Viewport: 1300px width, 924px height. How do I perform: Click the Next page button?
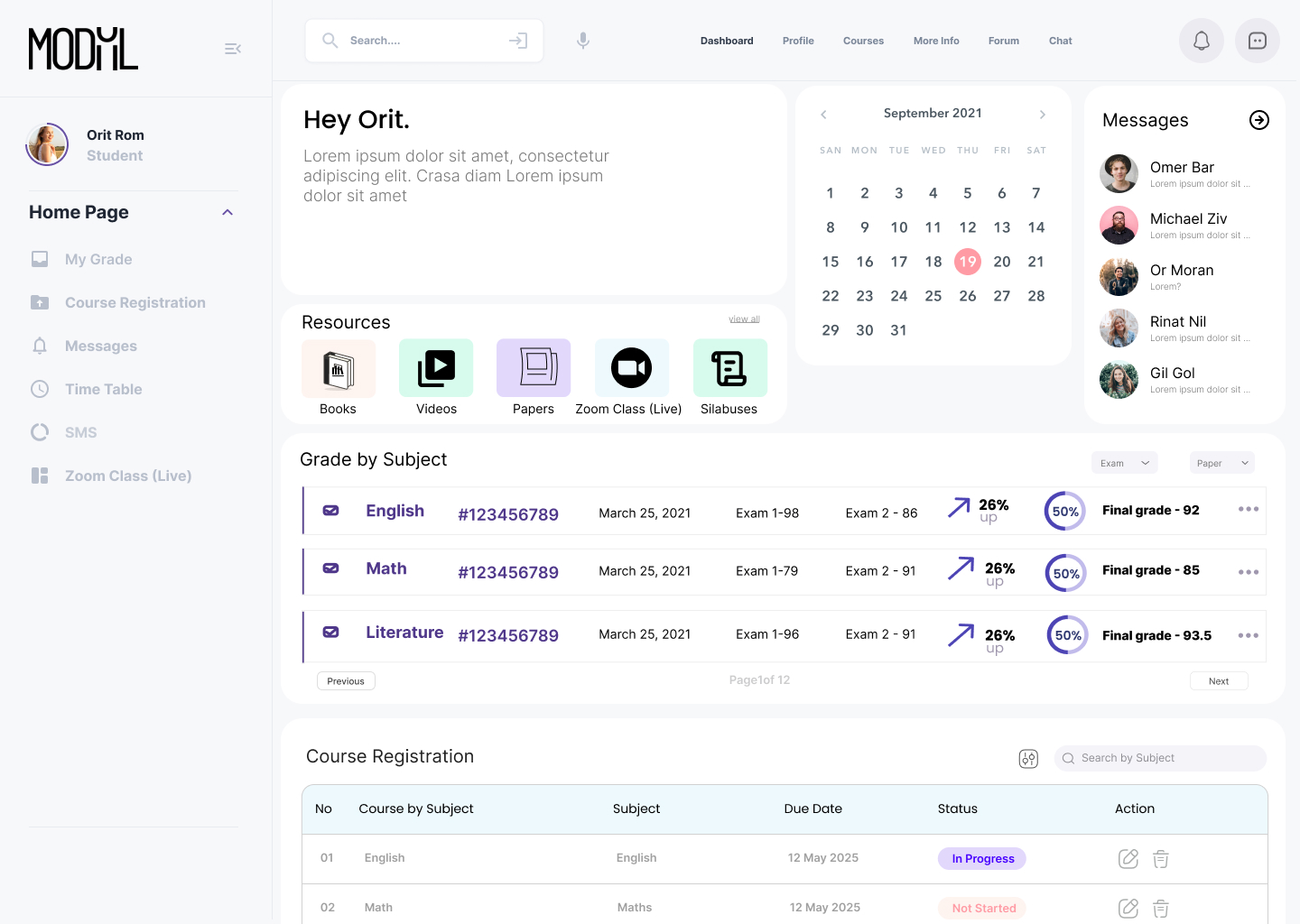pyautogui.click(x=1218, y=681)
